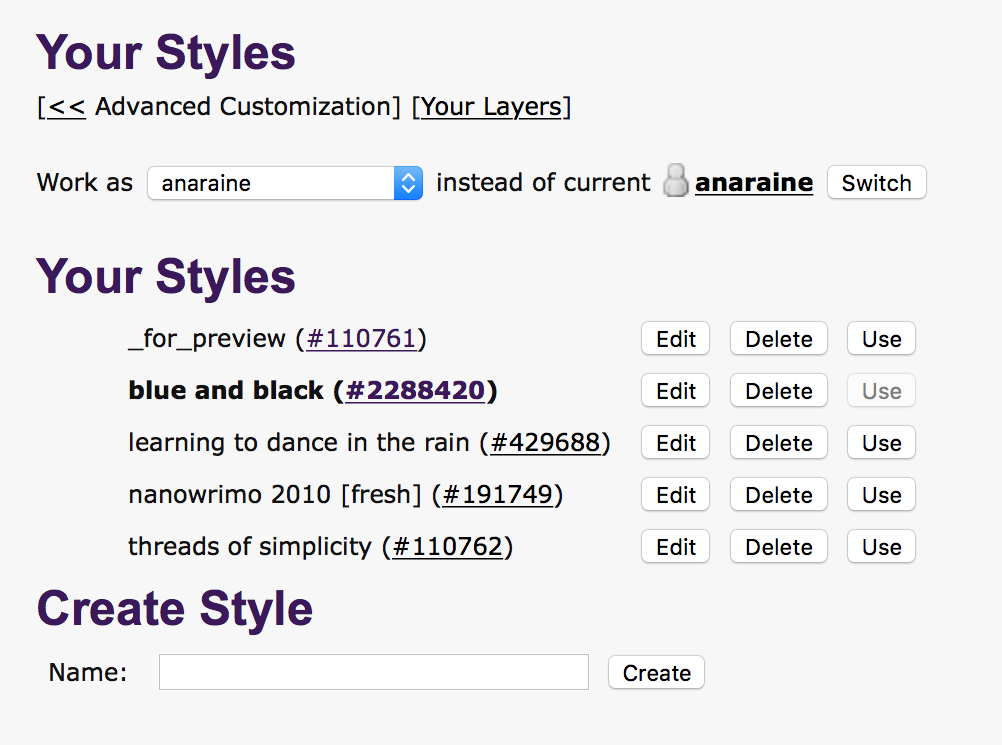Edit the blue and black style
1002x745 pixels.
coord(675,391)
